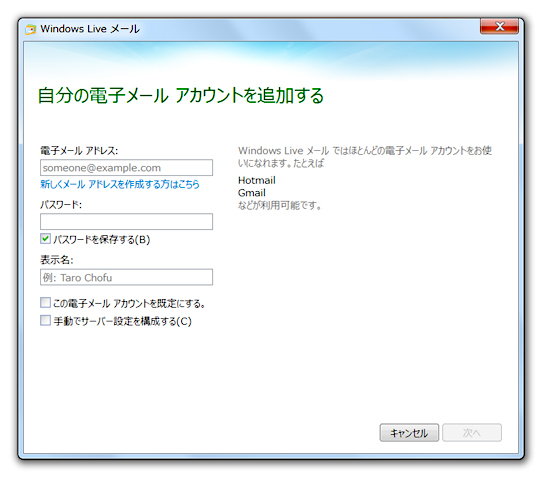Click the Windows Live メール title bar text

pos(90,29)
